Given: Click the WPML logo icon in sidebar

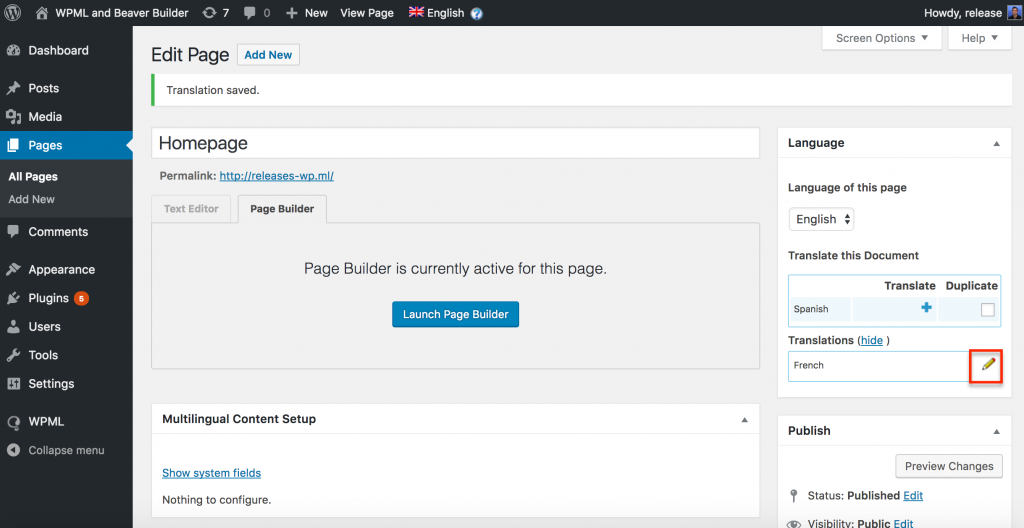Looking at the screenshot, I should (13, 422).
